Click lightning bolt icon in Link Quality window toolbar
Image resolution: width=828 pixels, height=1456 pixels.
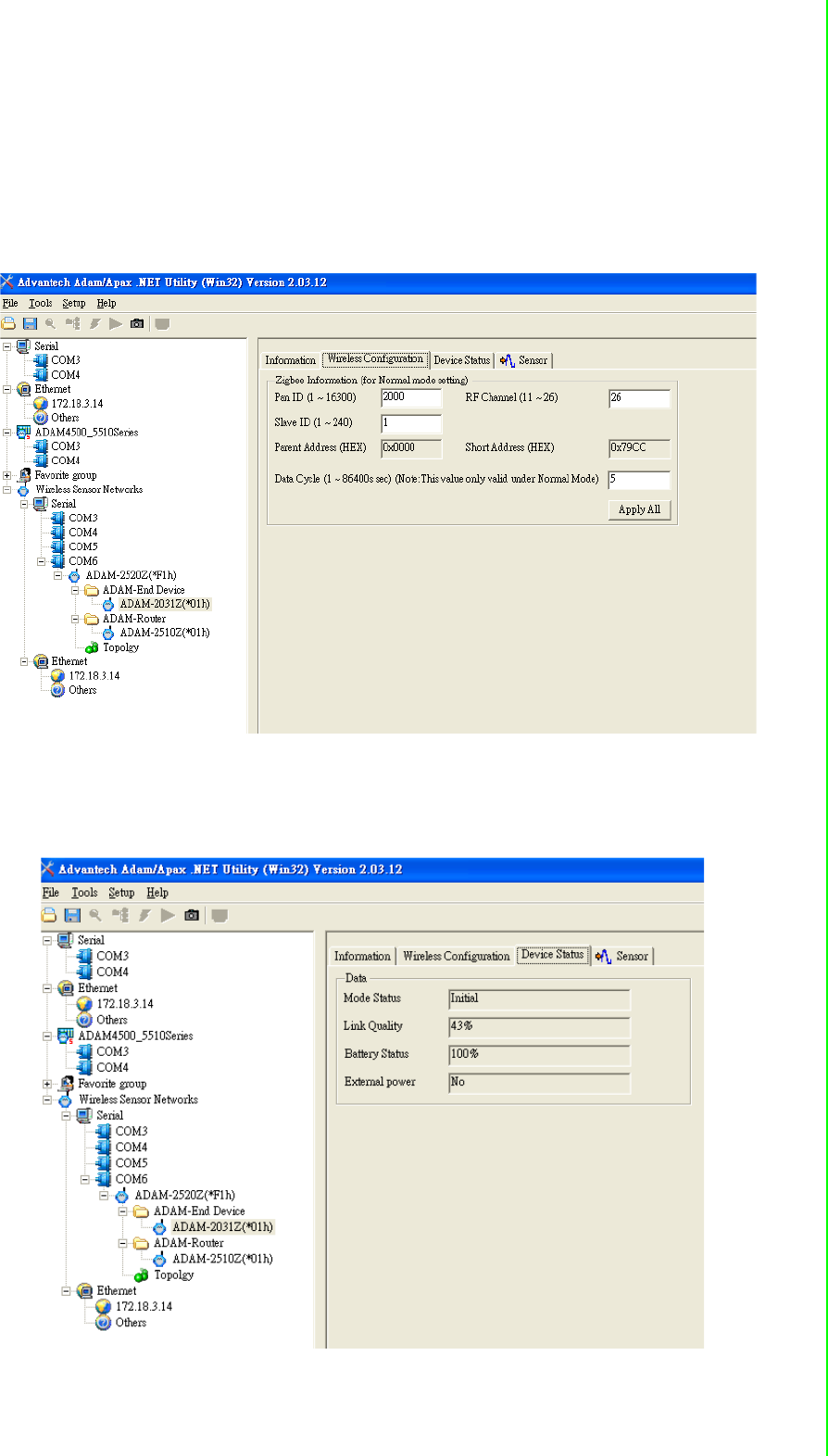tap(144, 915)
